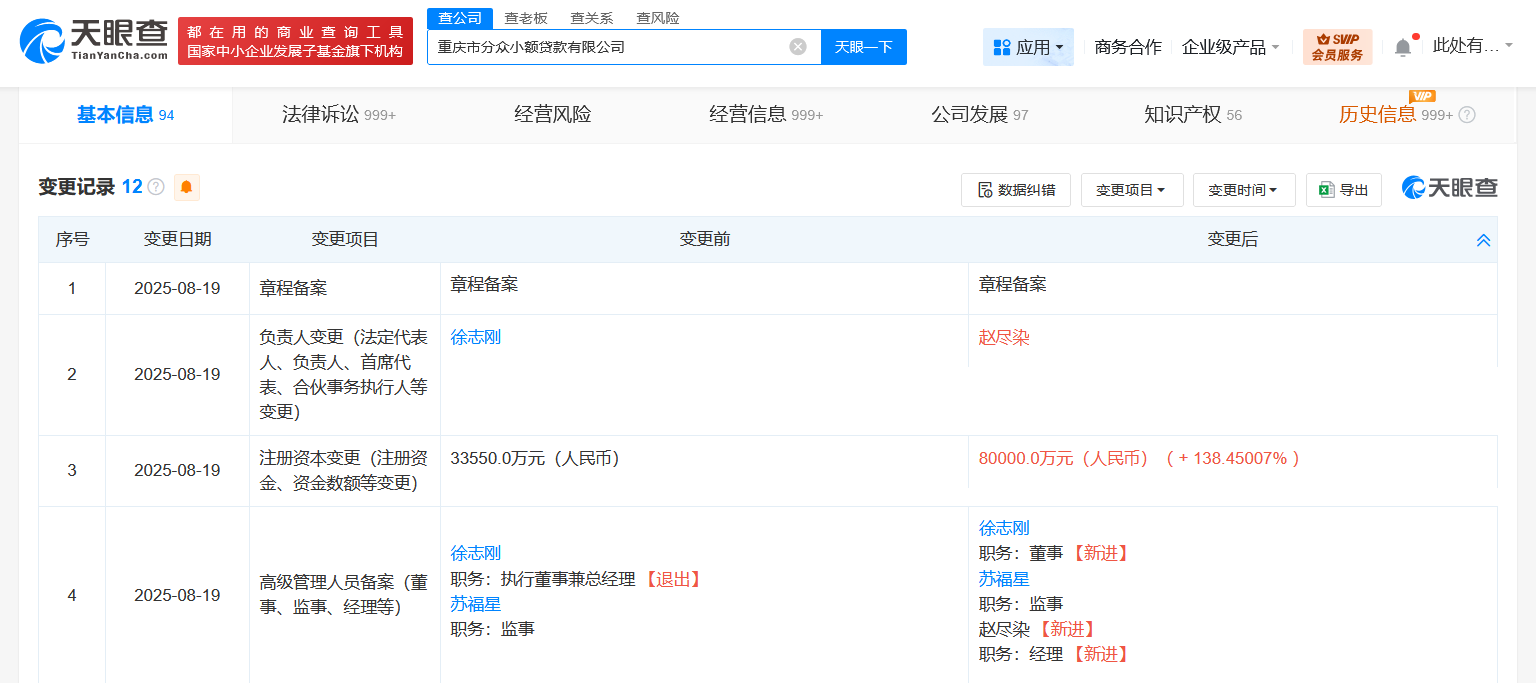Click the orange alert bell beside 变更记录
The width and height of the screenshot is (1536, 683).
[186, 187]
